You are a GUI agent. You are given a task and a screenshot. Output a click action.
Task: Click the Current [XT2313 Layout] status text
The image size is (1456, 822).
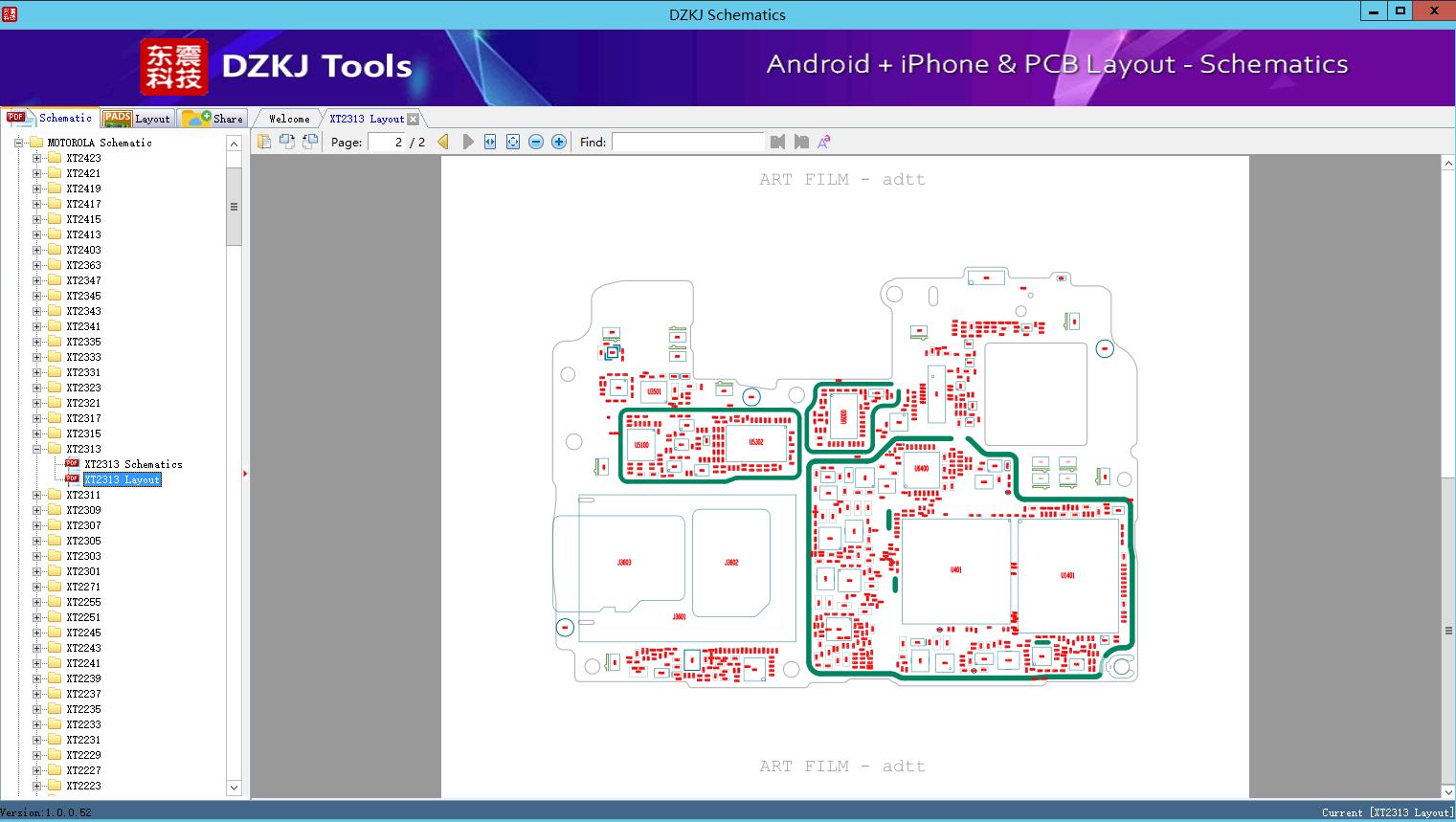tap(1387, 812)
